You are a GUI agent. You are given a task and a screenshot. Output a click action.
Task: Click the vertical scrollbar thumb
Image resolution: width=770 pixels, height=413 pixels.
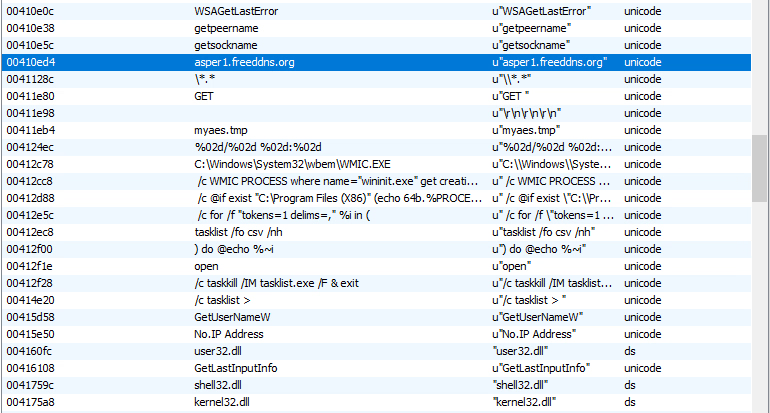pos(760,168)
